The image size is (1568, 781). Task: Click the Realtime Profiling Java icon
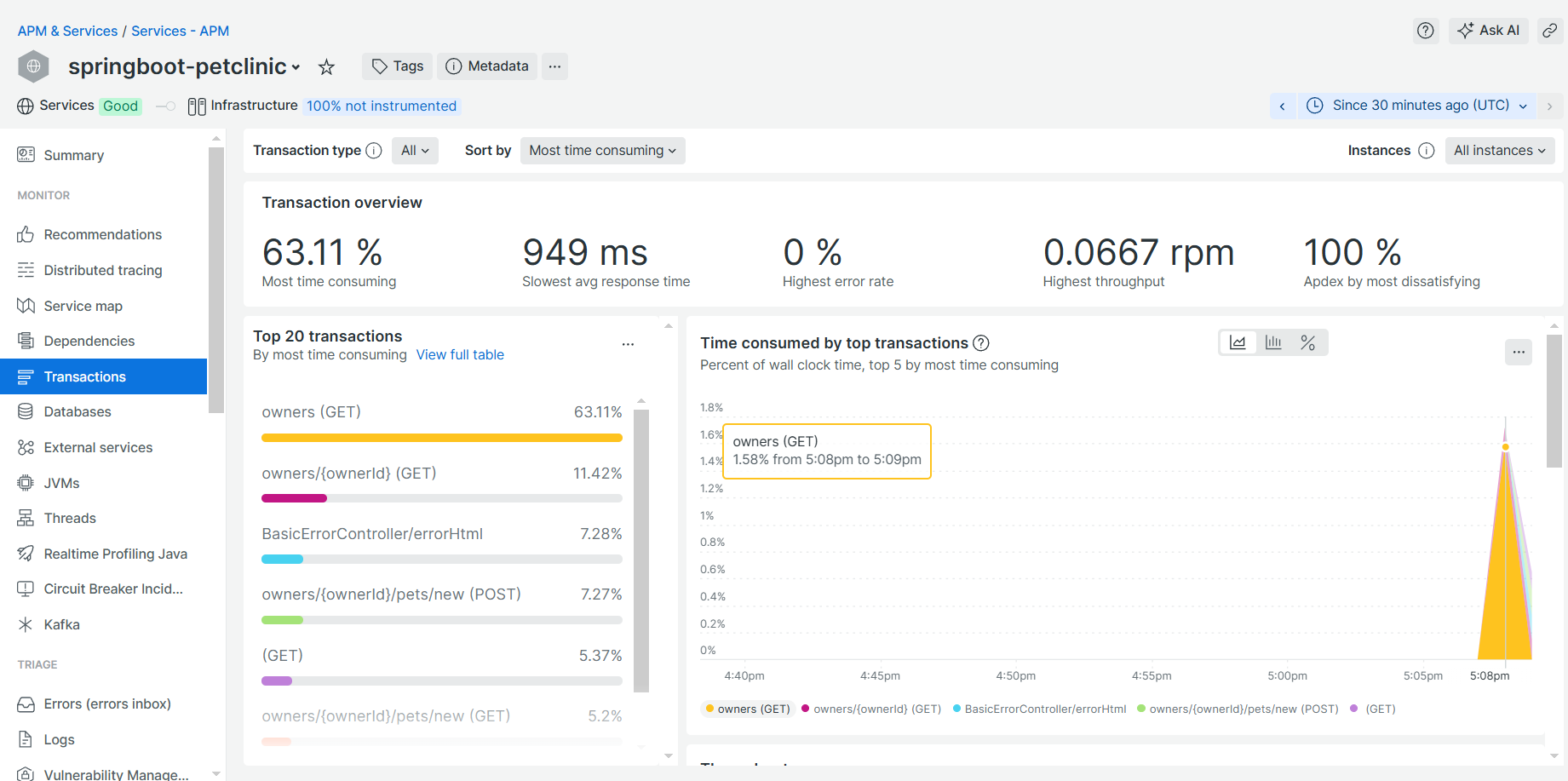pyautogui.click(x=26, y=554)
